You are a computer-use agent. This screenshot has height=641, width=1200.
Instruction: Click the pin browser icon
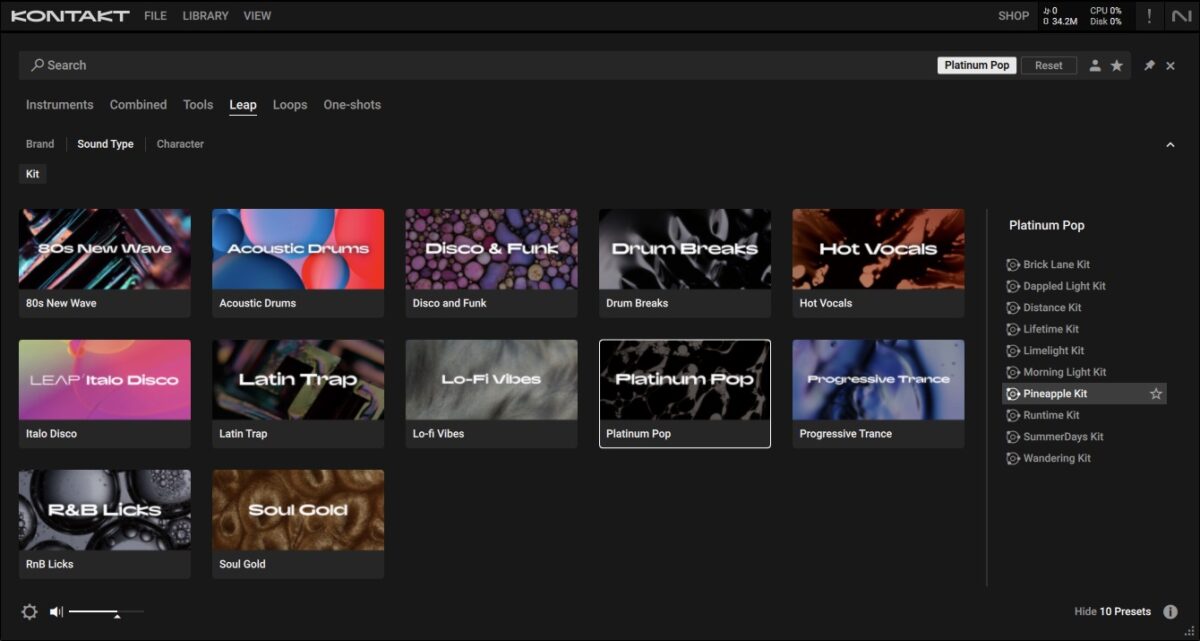[x=1149, y=66]
